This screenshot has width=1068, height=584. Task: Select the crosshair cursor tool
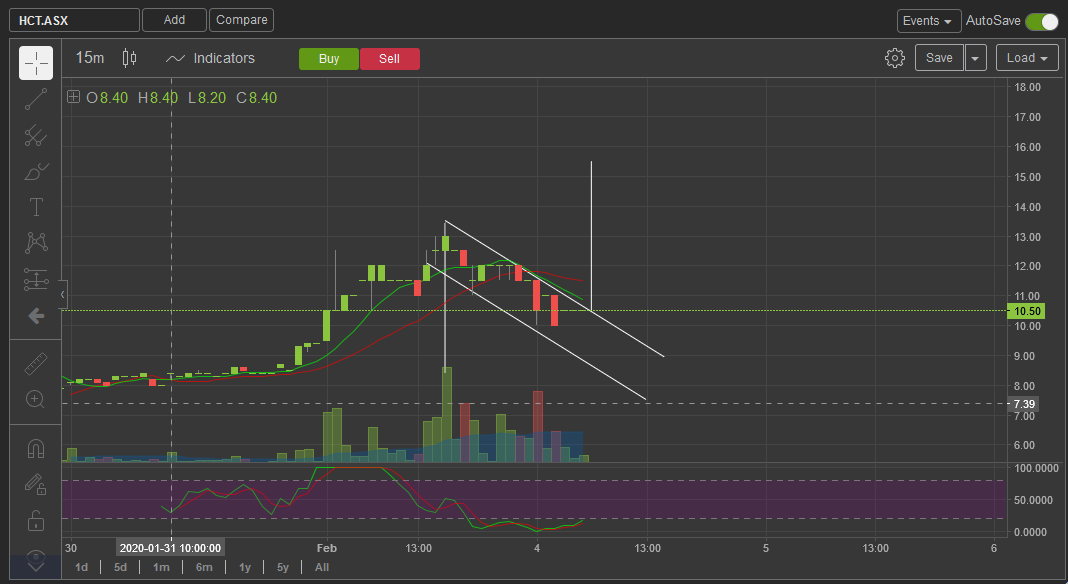coord(35,63)
